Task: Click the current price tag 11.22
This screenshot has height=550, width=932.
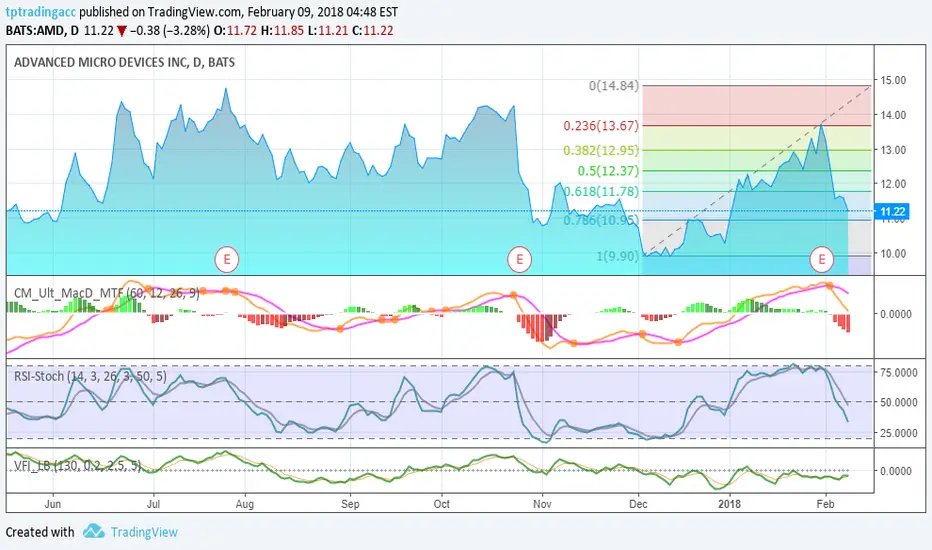Action: click(x=892, y=212)
